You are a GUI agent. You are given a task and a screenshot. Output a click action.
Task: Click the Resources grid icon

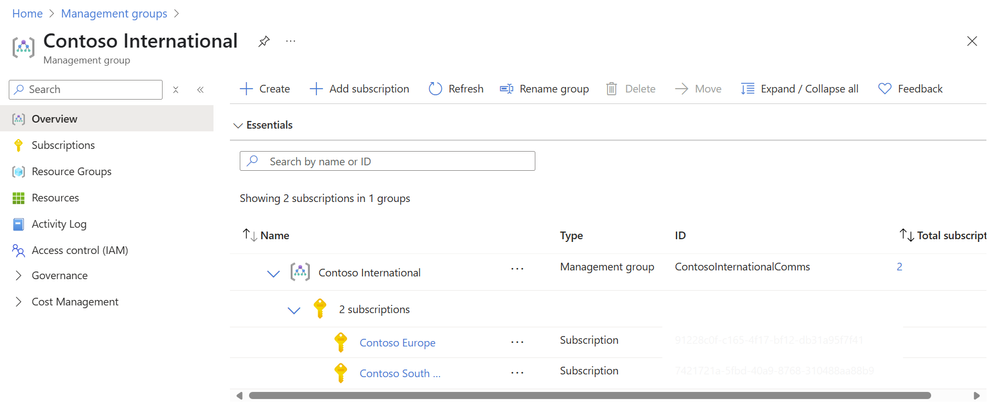tap(18, 198)
